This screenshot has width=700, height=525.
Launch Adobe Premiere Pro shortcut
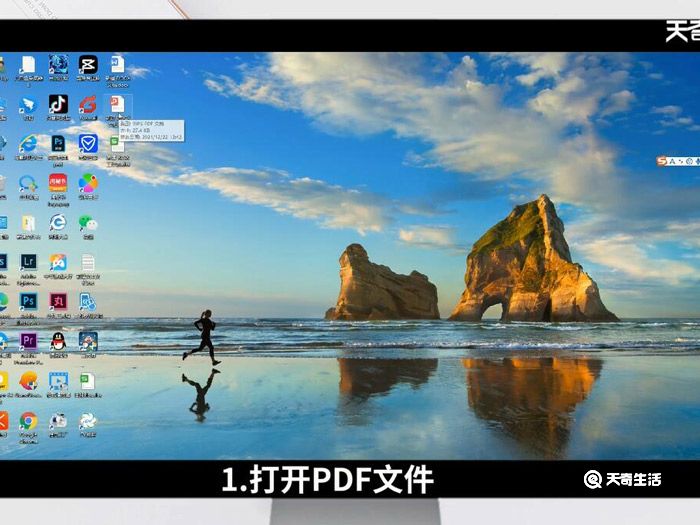pos(29,342)
